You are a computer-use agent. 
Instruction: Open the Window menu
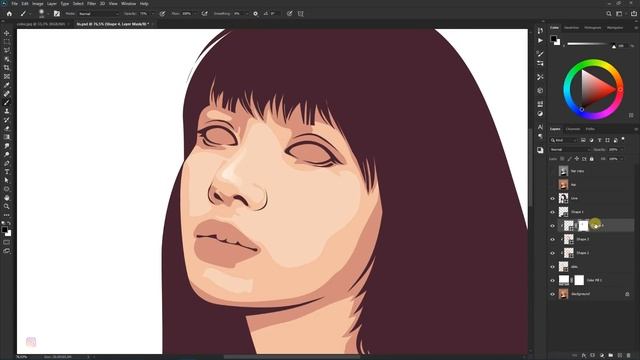129,4
